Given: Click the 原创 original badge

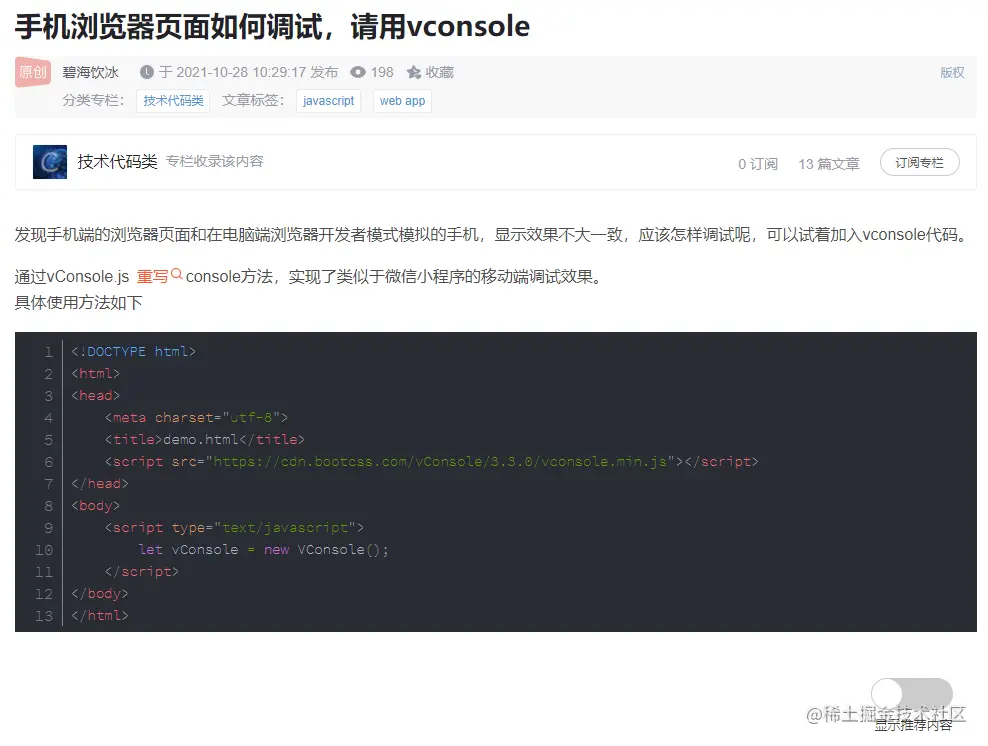Looking at the screenshot, I should pos(33,72).
